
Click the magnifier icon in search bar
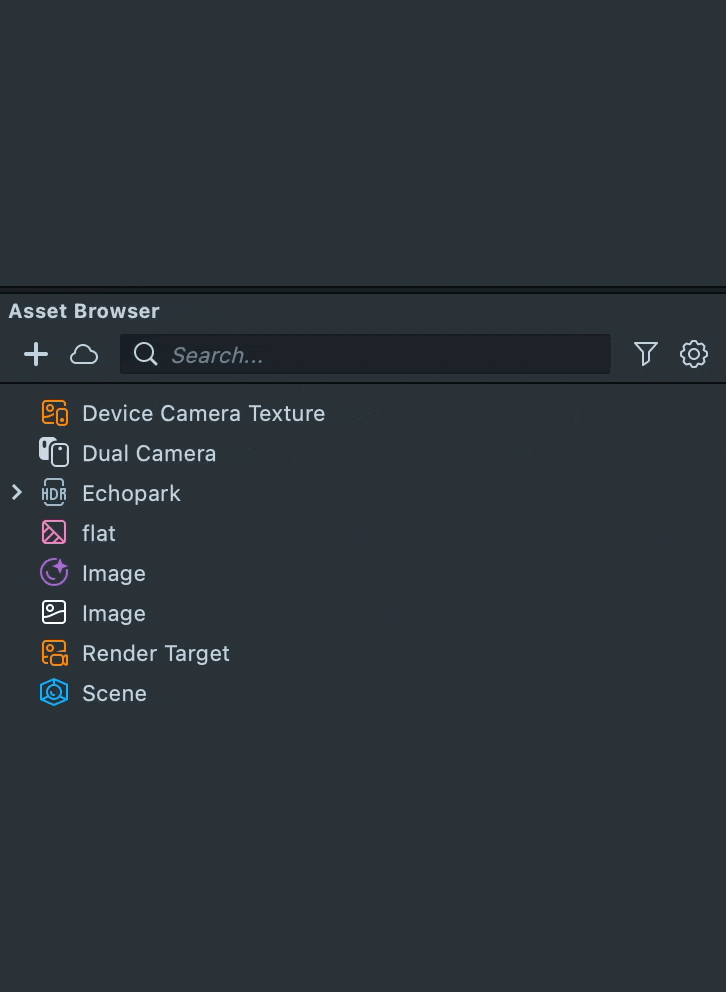coord(146,354)
